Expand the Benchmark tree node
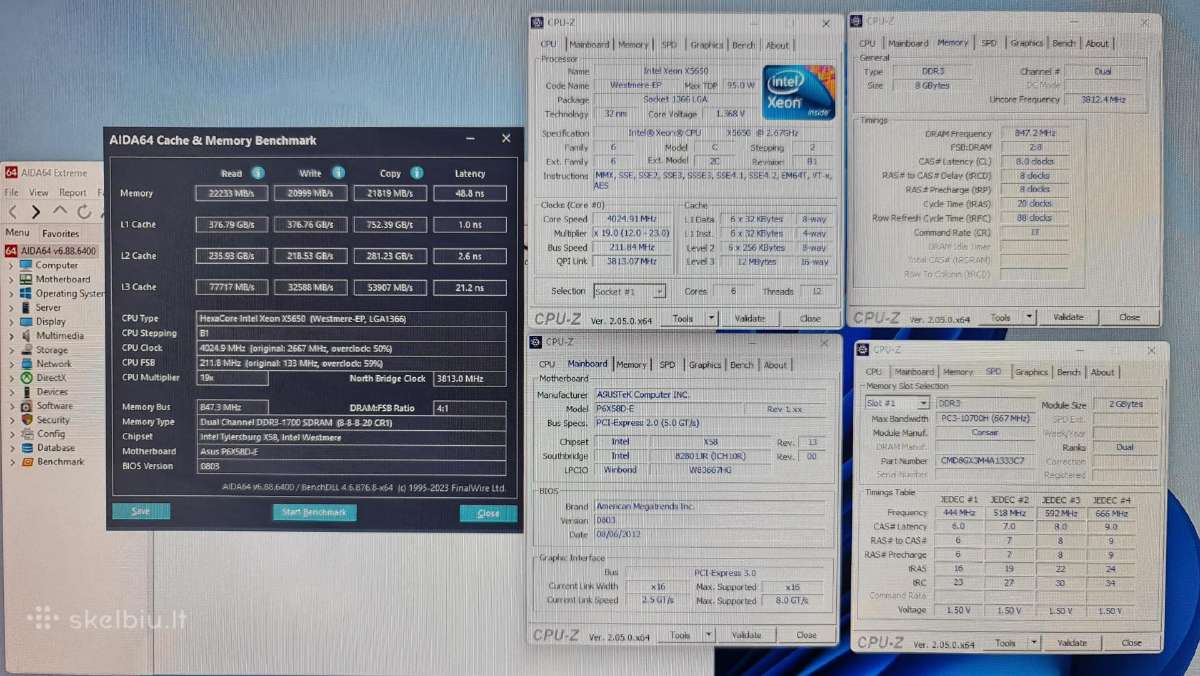Image resolution: width=1200 pixels, height=676 pixels. pyautogui.click(x=11, y=462)
